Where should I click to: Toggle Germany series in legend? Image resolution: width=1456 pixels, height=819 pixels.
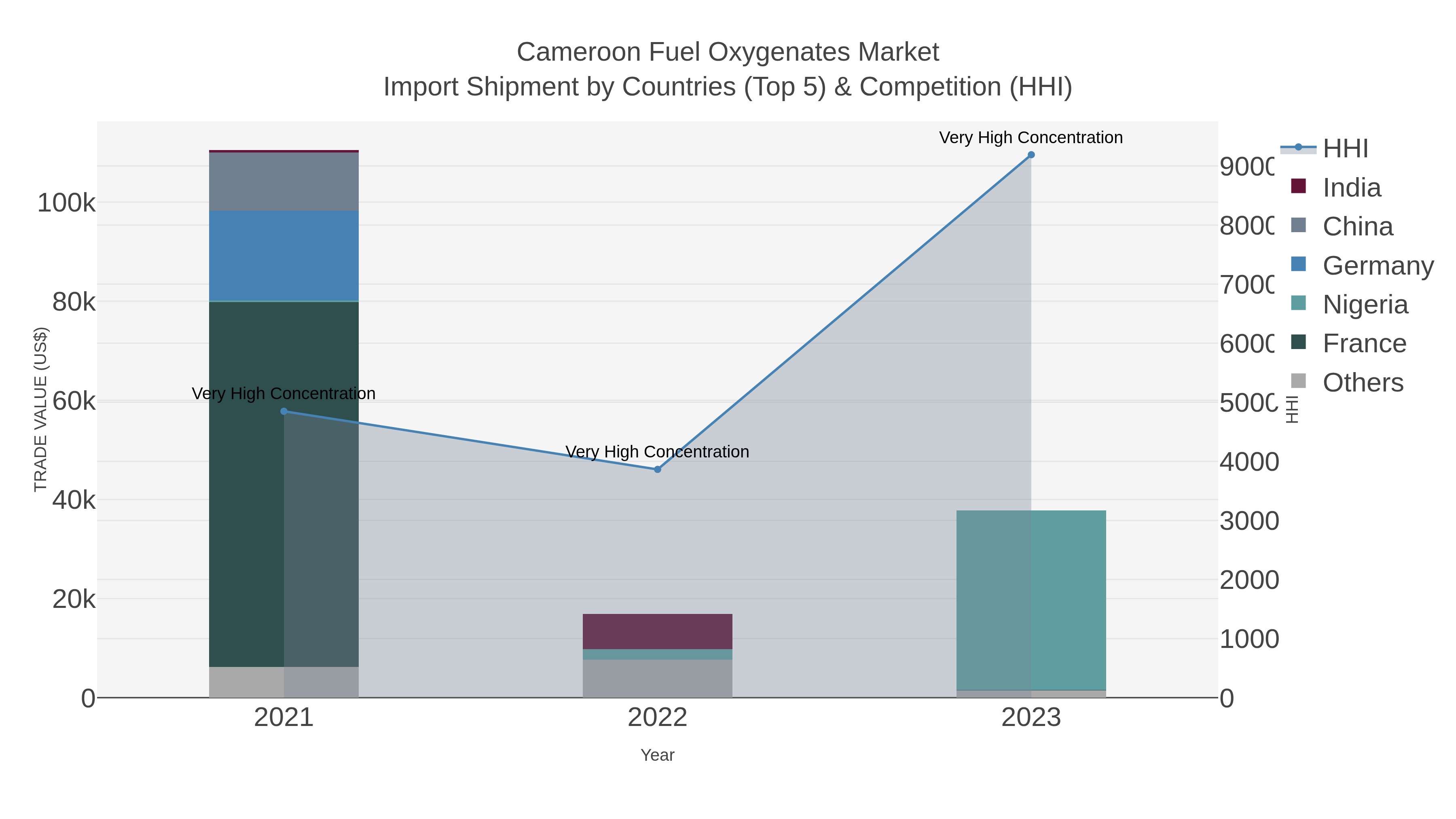tap(1363, 266)
